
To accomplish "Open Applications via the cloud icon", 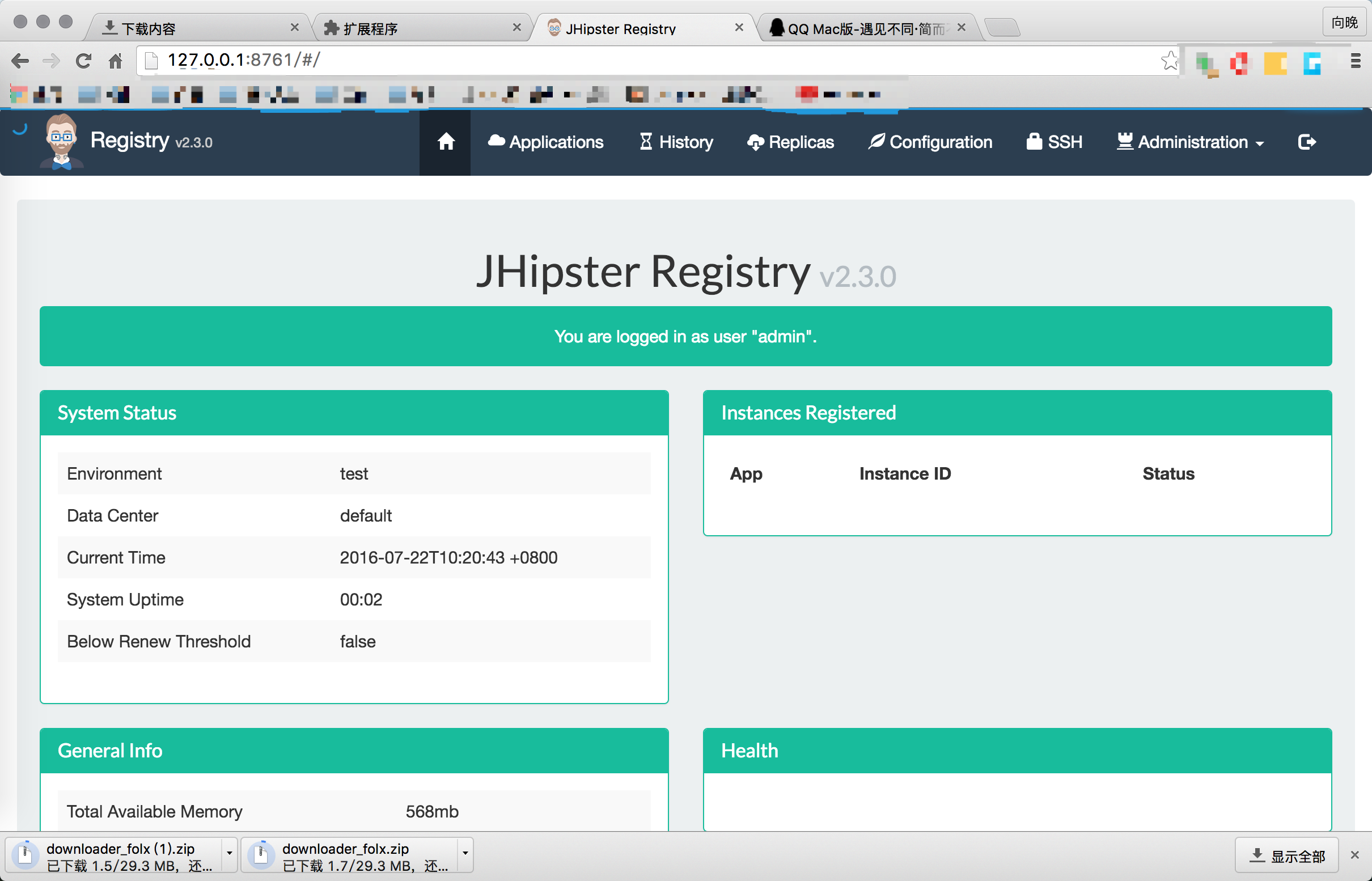I will pos(496,141).
